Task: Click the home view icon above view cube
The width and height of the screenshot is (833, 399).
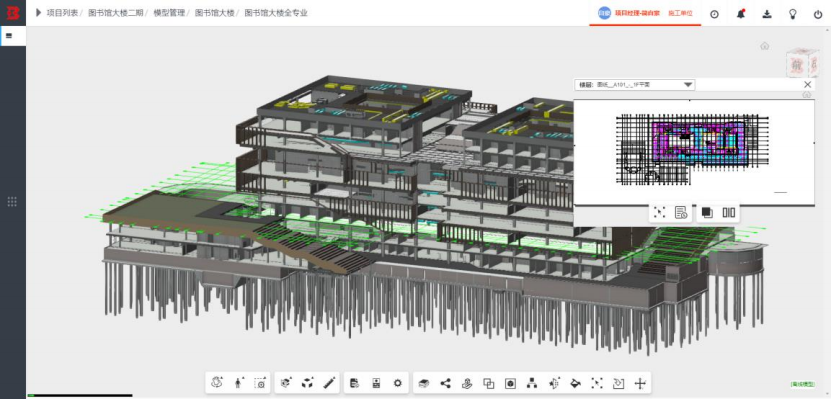Action: pyautogui.click(x=764, y=46)
